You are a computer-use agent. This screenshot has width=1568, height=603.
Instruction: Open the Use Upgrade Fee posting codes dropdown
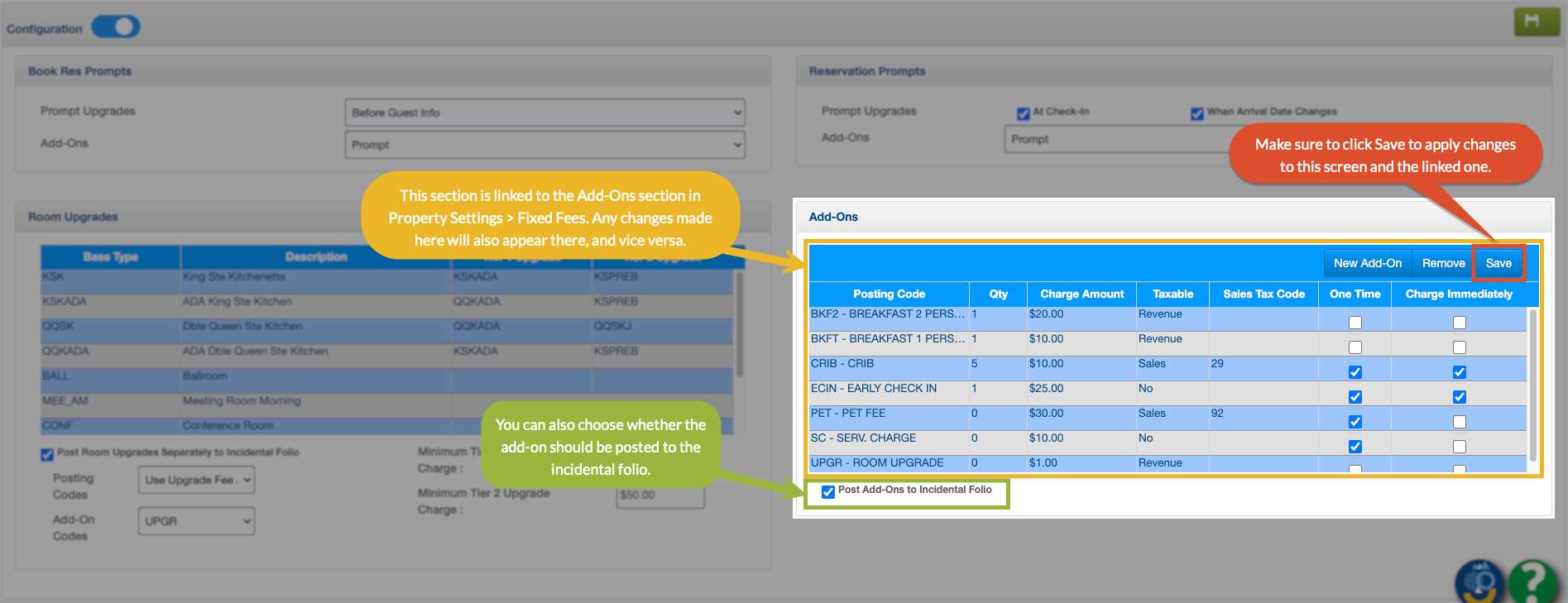[196, 480]
